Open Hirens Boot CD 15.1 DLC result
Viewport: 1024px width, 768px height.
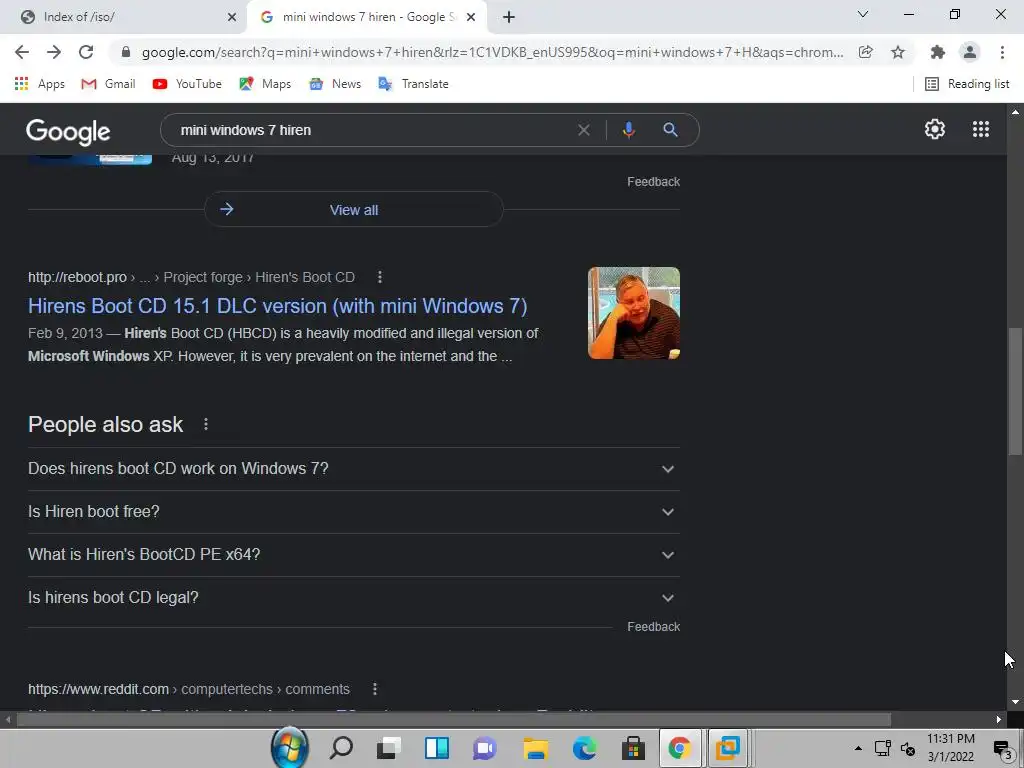click(278, 306)
